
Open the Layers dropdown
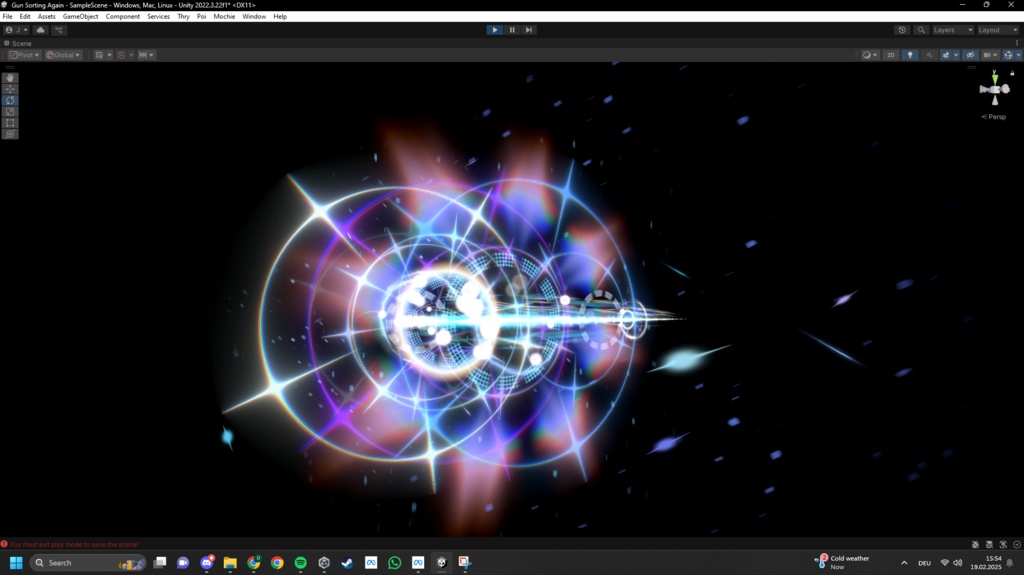[953, 30]
